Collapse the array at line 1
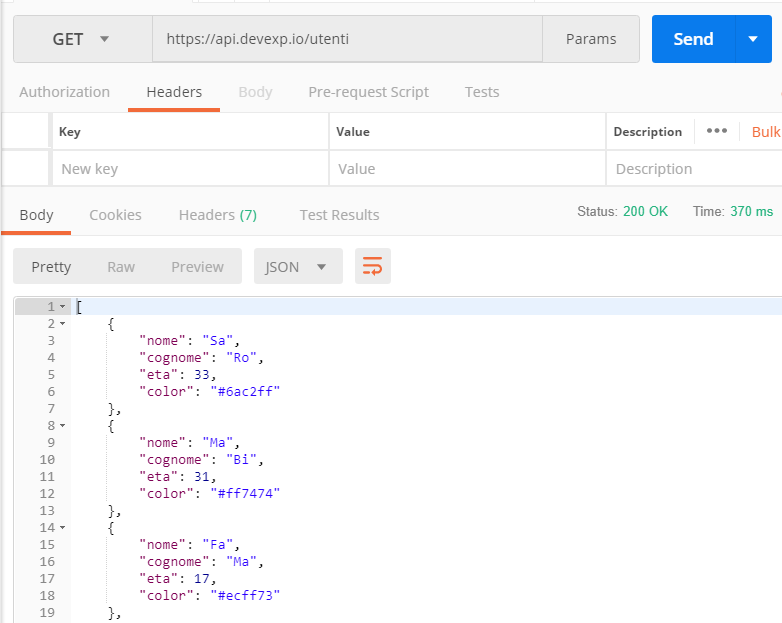The image size is (782, 623). [x=63, y=307]
